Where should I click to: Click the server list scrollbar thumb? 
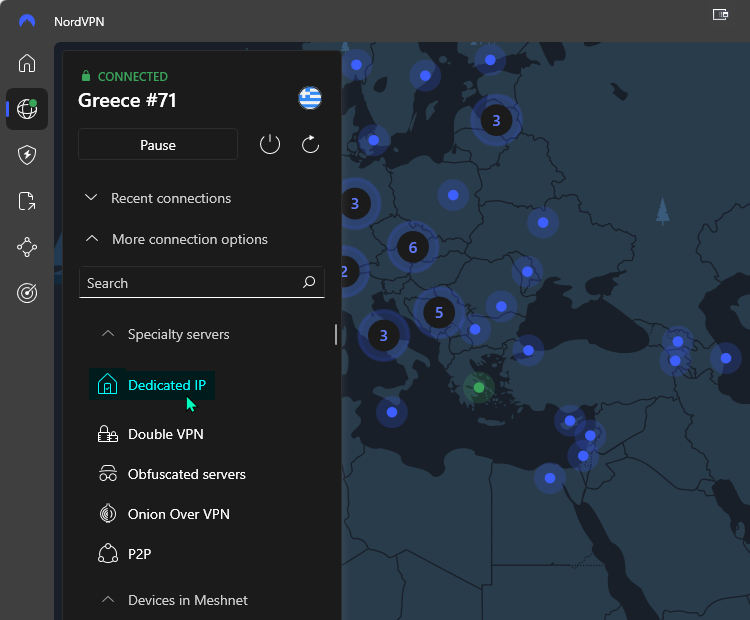pyautogui.click(x=336, y=334)
